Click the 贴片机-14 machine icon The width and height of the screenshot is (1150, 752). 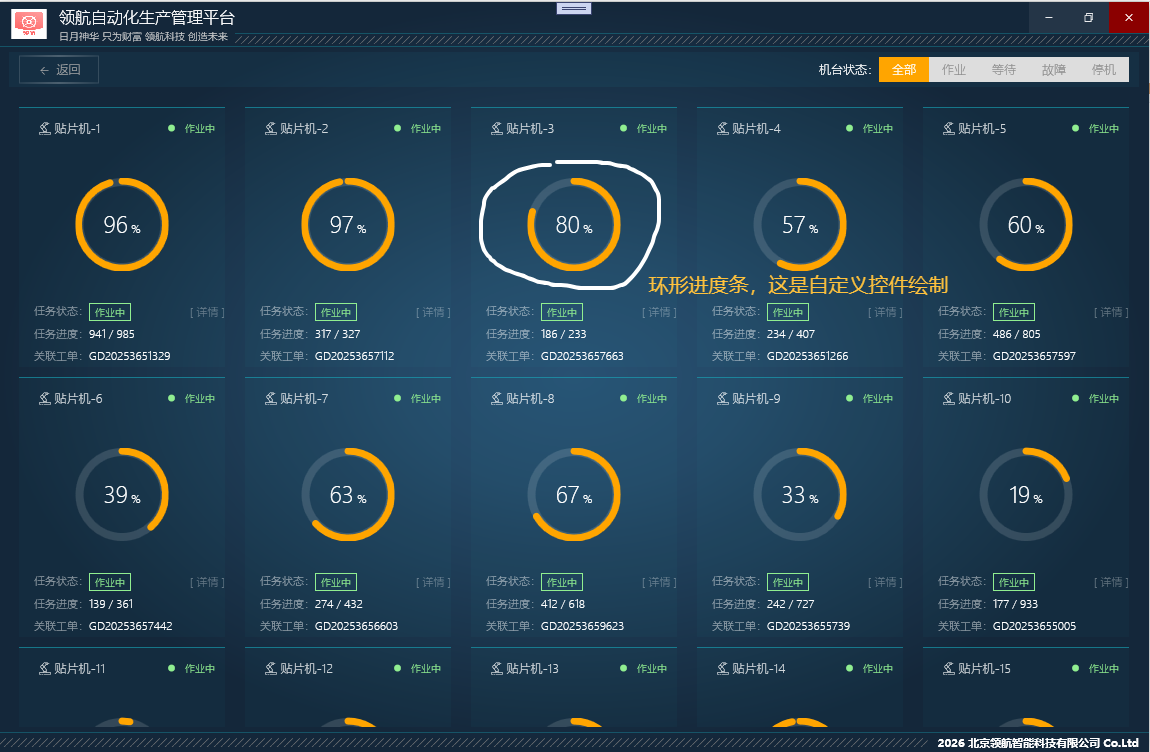[x=722, y=668]
